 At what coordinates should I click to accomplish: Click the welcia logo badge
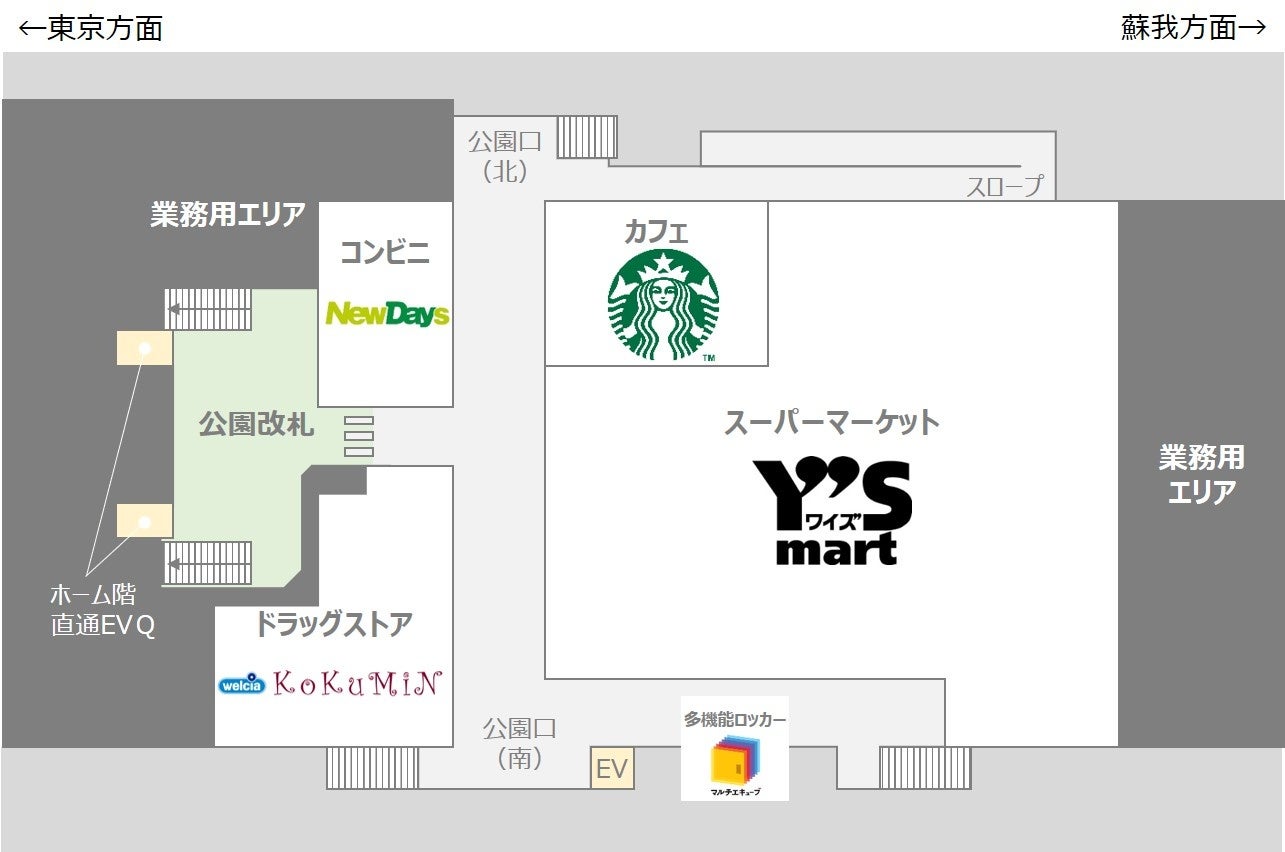tap(242, 685)
